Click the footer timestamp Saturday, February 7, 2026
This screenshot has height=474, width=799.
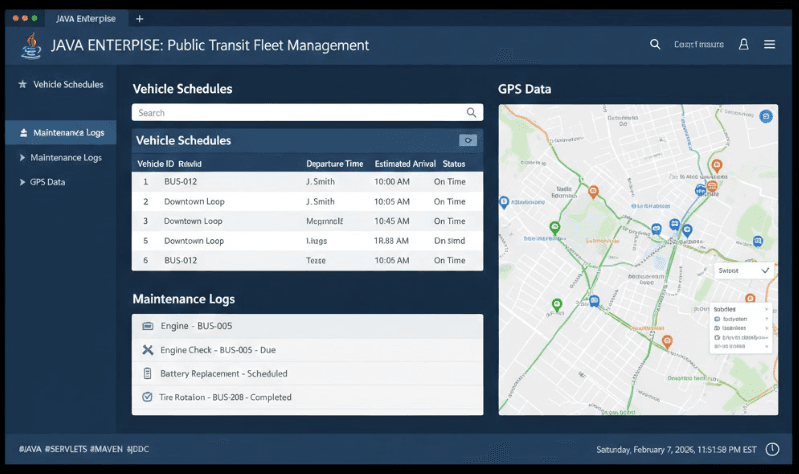(x=676, y=450)
